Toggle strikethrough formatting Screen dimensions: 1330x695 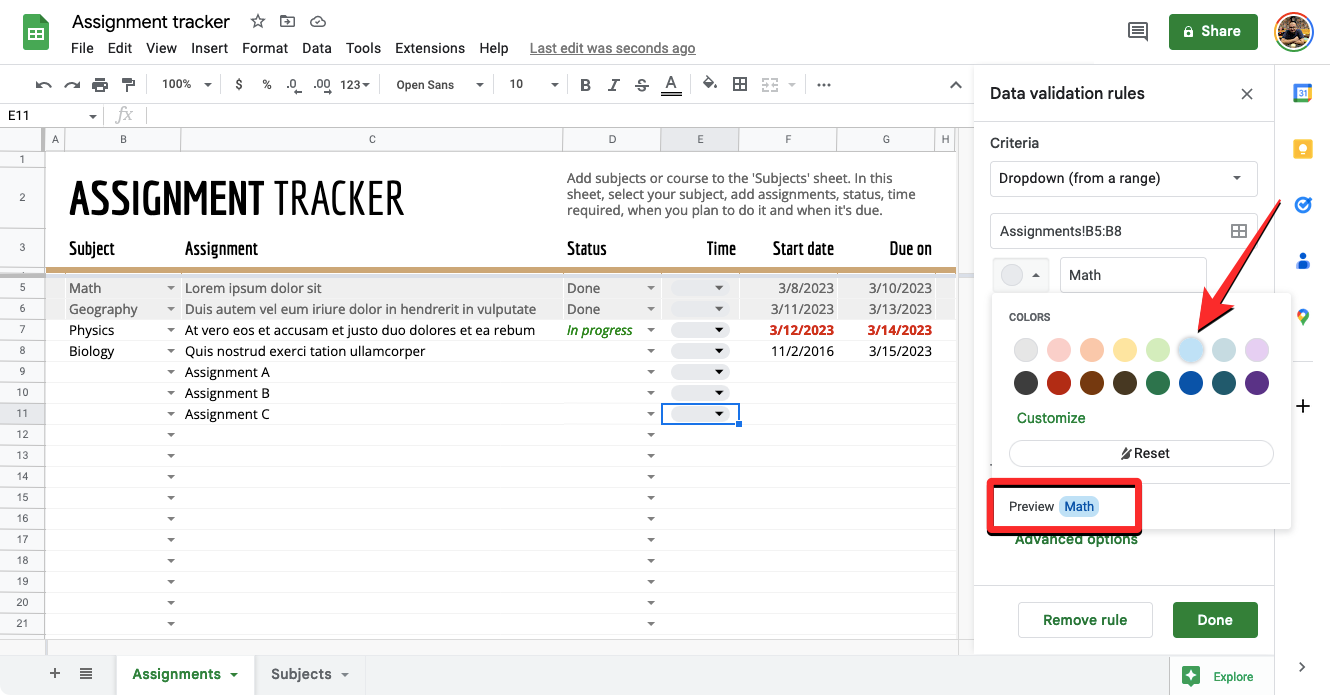point(642,85)
